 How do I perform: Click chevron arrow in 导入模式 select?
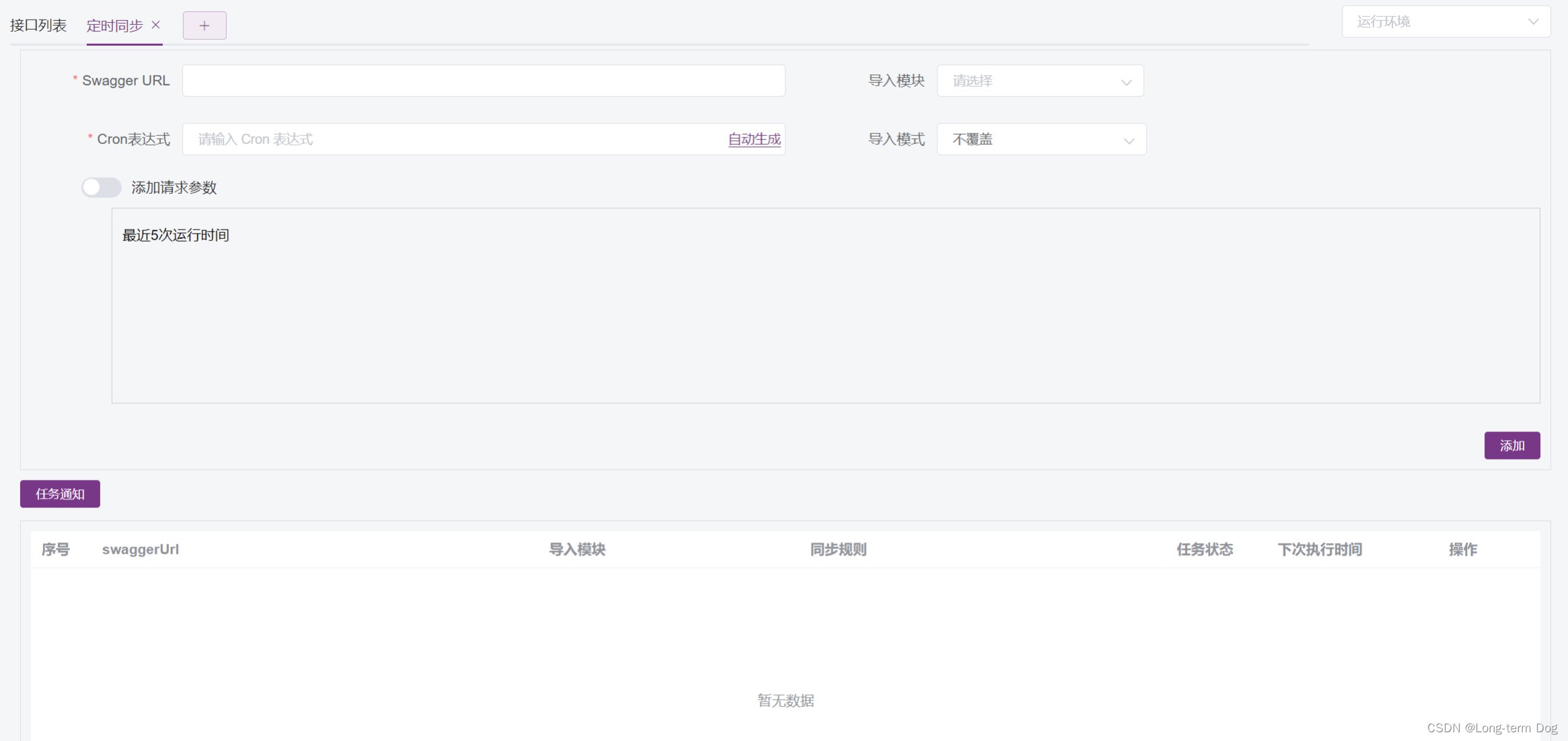[x=1129, y=141]
